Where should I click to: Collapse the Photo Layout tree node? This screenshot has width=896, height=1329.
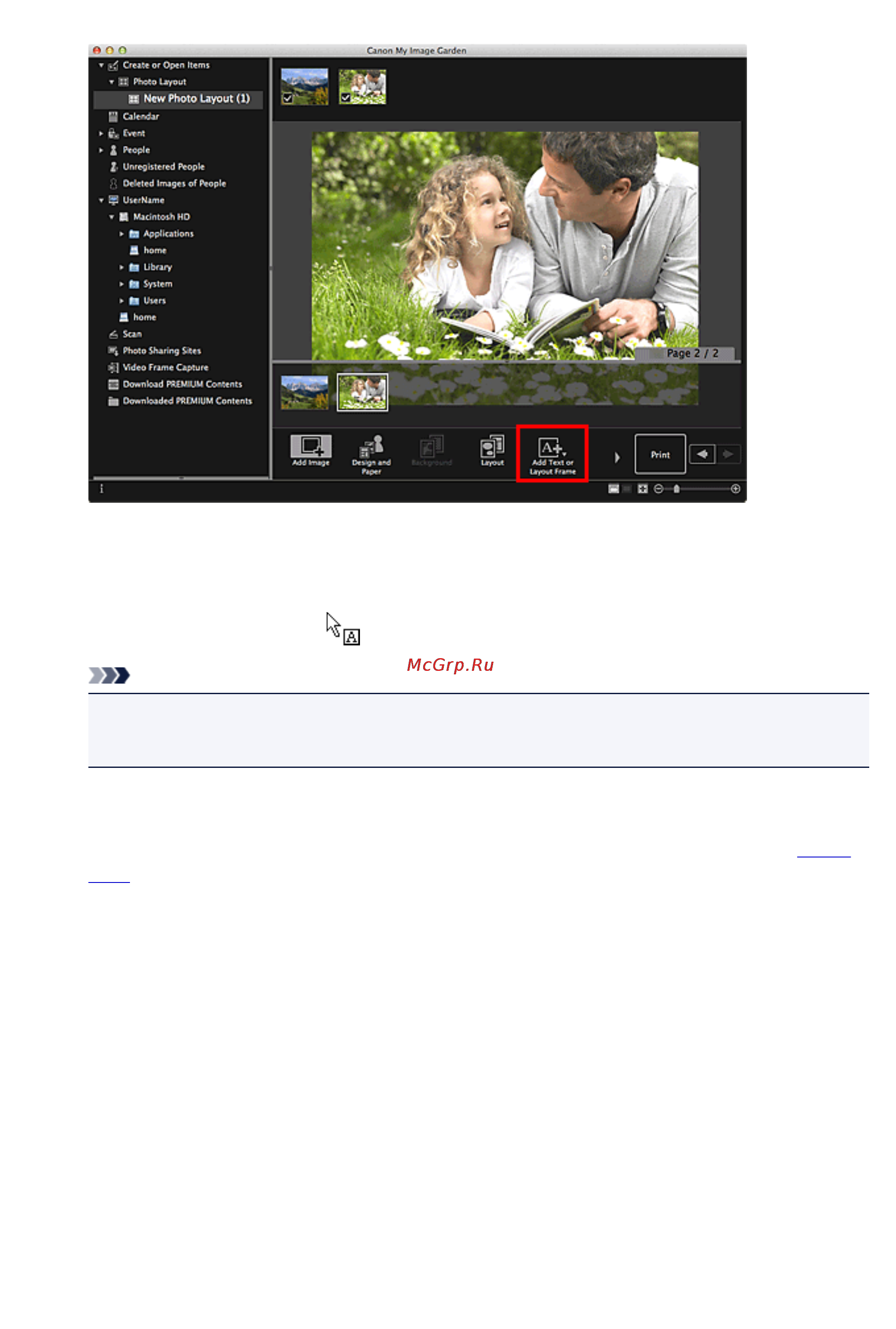[x=112, y=82]
